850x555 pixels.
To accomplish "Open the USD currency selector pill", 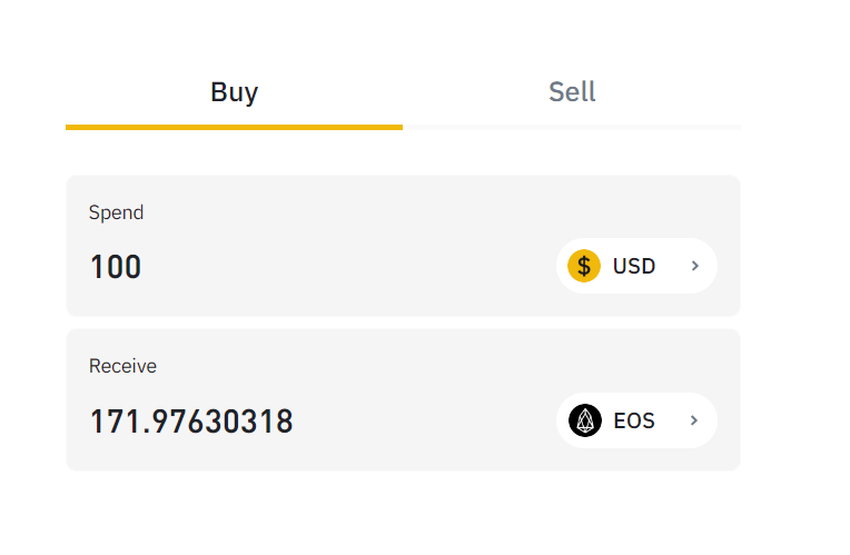I will [636, 266].
